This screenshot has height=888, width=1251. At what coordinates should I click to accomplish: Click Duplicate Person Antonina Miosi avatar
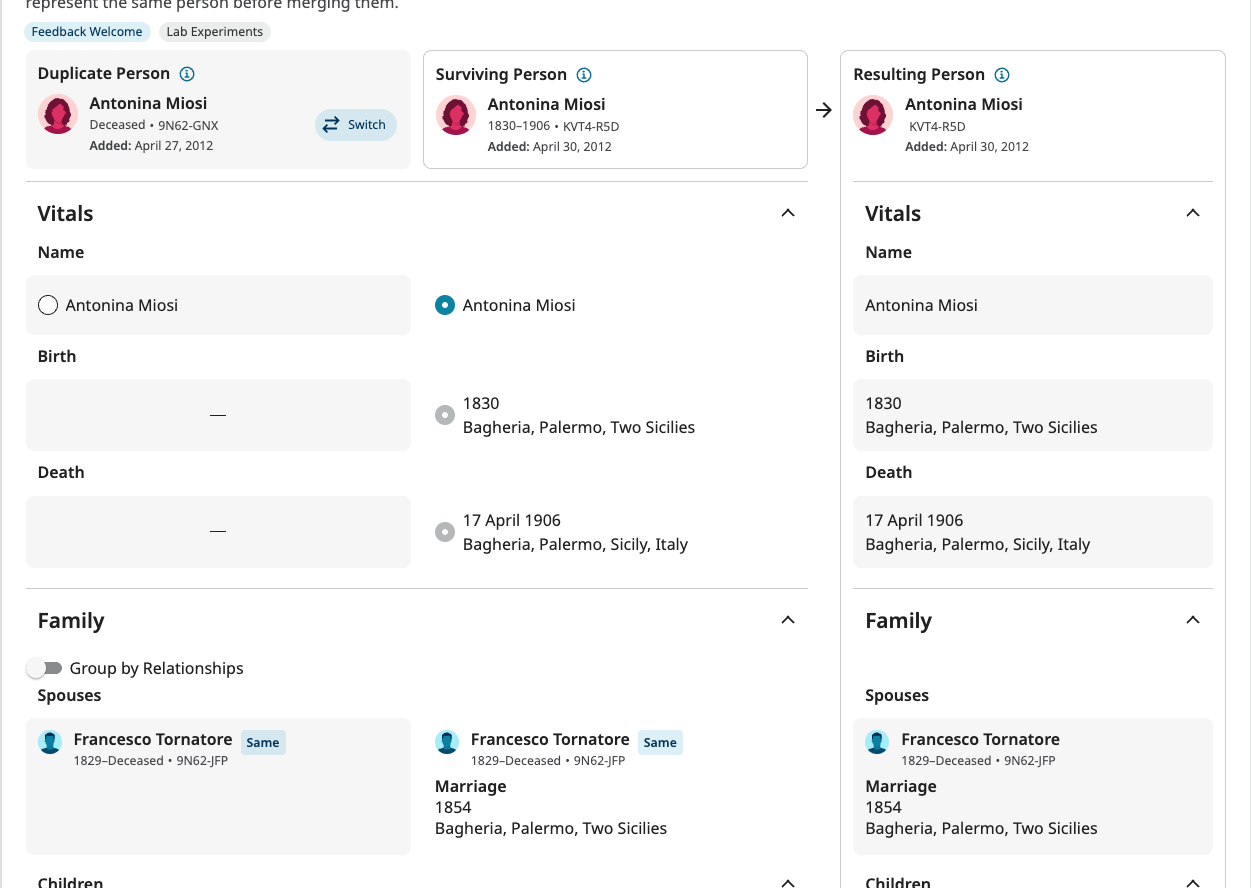[x=58, y=114]
